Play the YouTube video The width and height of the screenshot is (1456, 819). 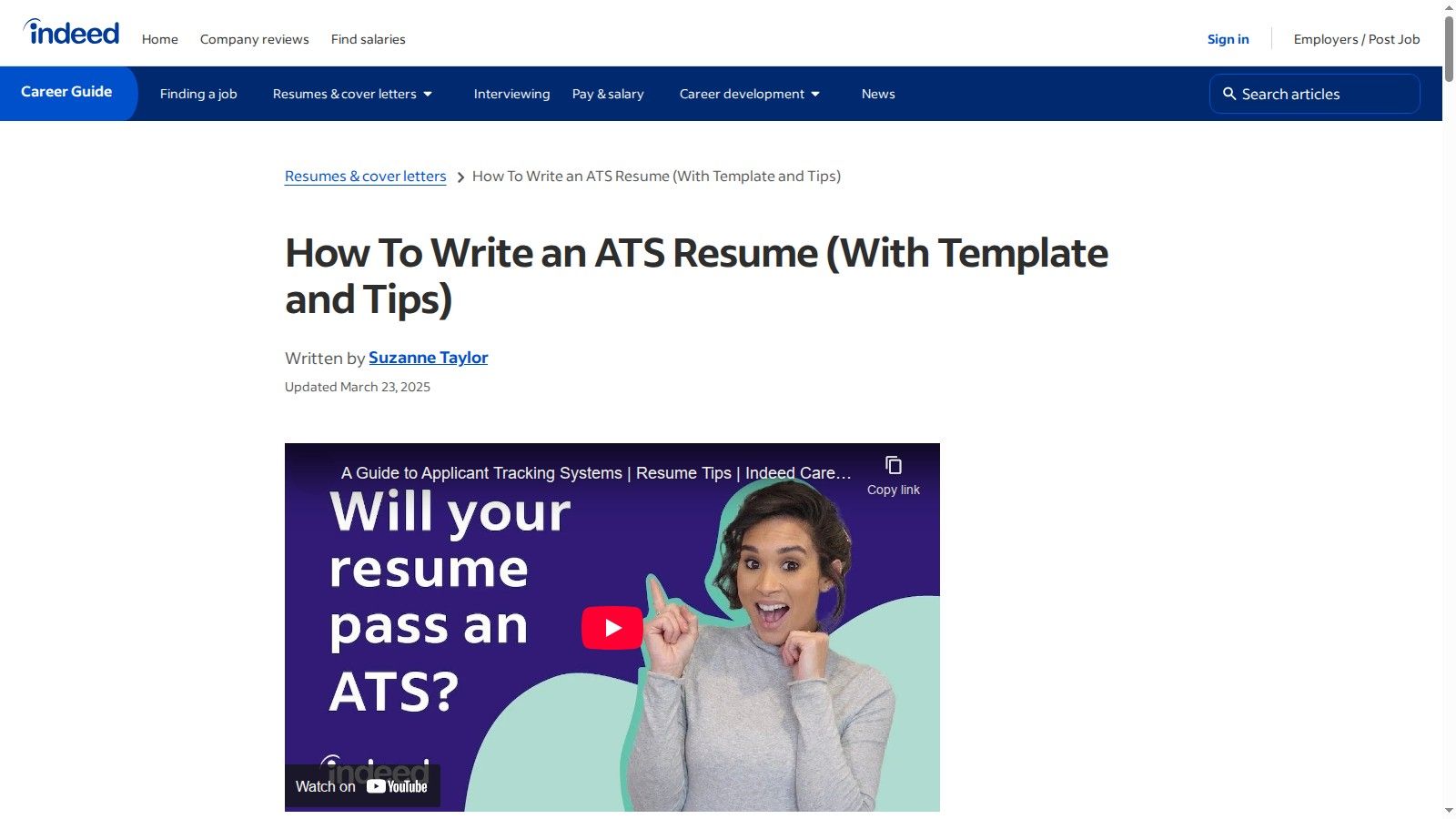tap(612, 628)
